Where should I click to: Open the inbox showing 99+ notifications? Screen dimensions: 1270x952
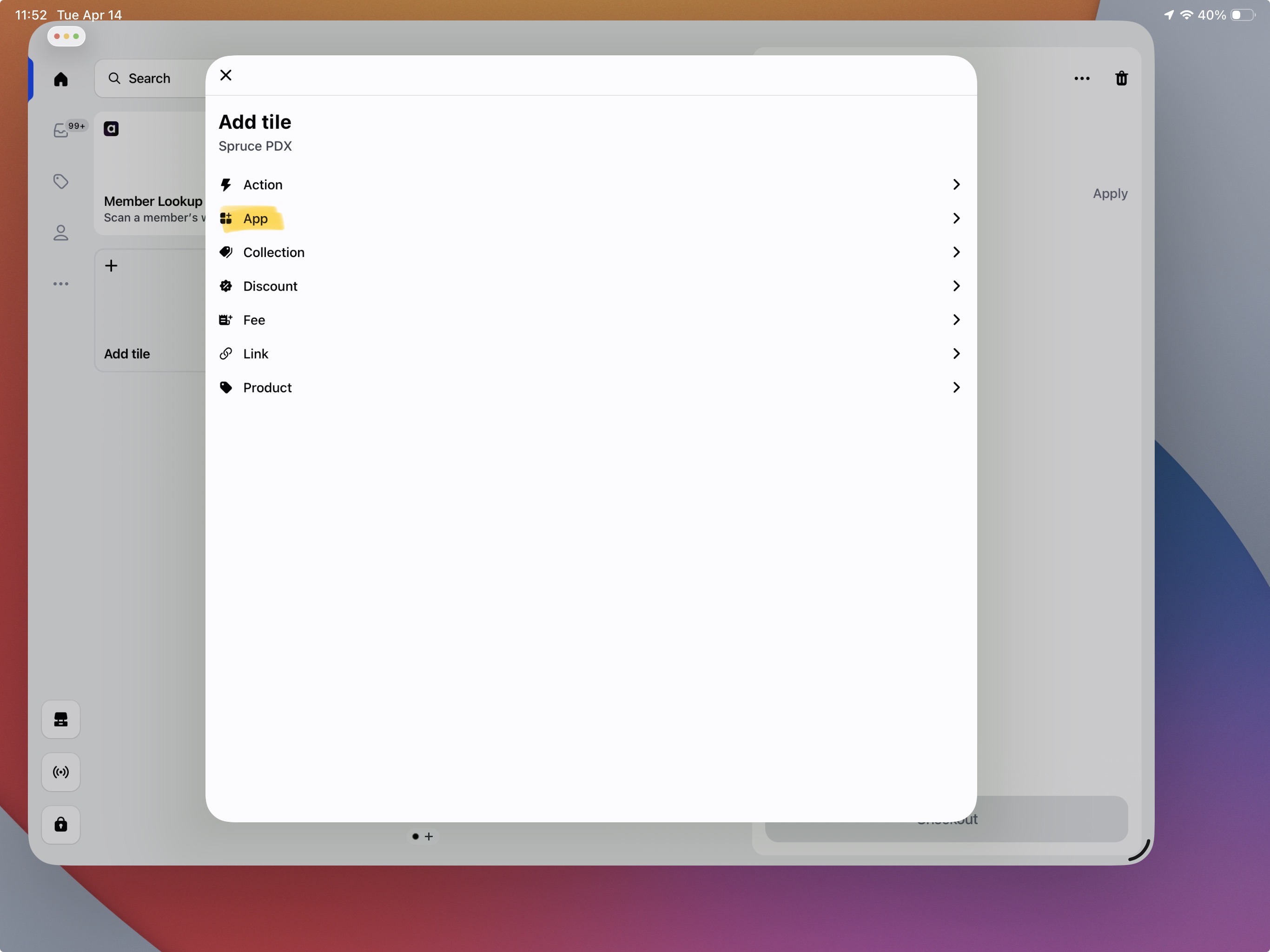(61, 130)
